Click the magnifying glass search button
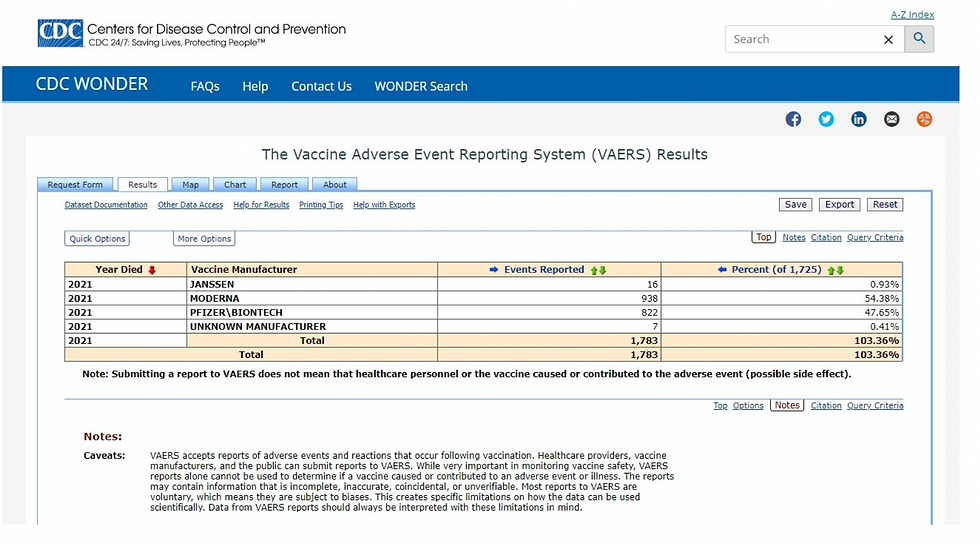The height and width of the screenshot is (544, 980). pos(919,39)
